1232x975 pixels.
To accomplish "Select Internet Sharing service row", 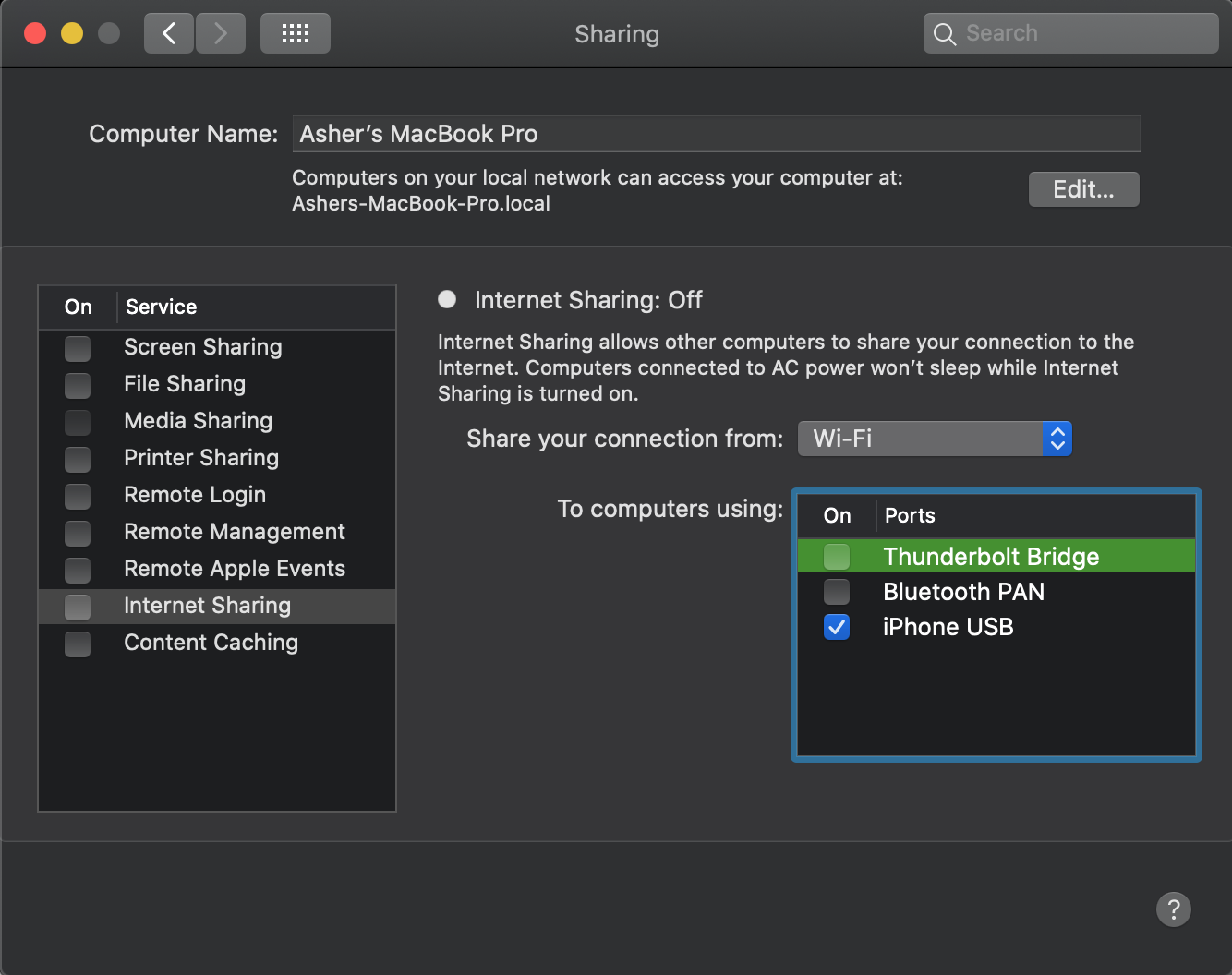I will point(217,607).
